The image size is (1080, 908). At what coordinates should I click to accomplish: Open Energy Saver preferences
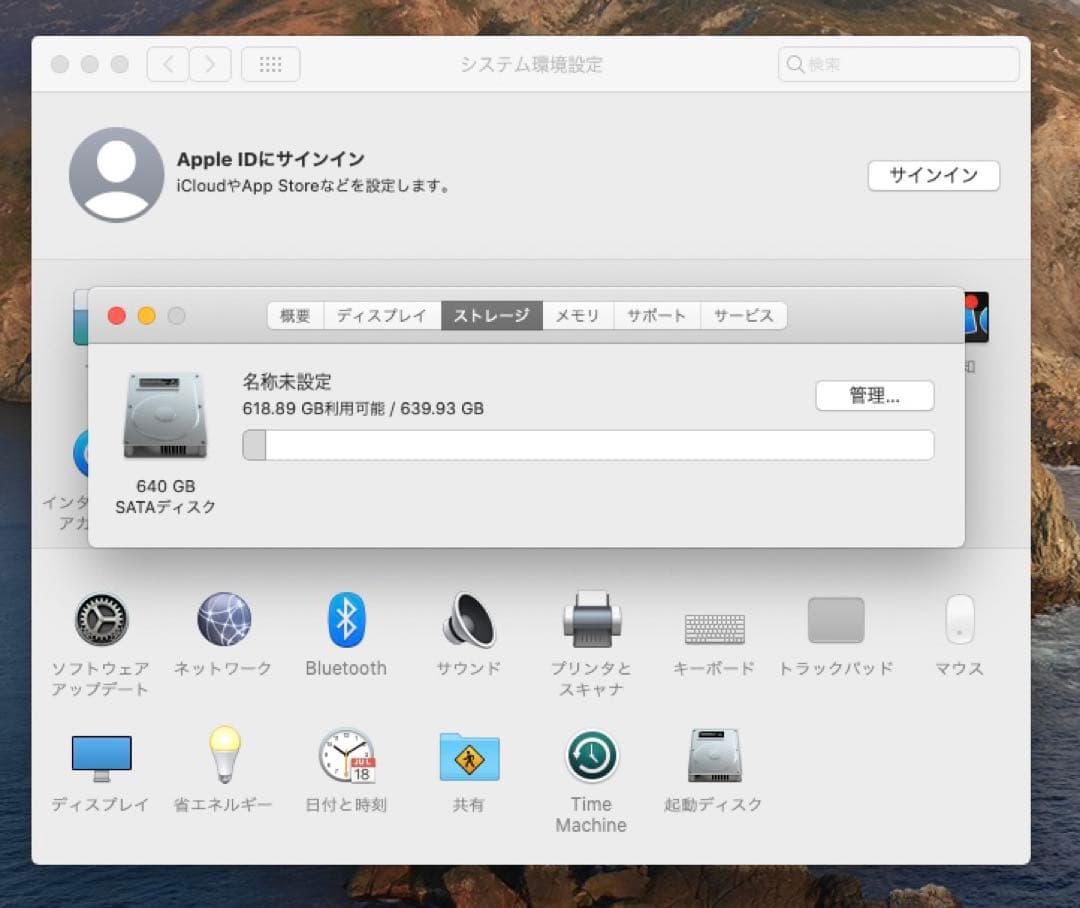(x=222, y=758)
